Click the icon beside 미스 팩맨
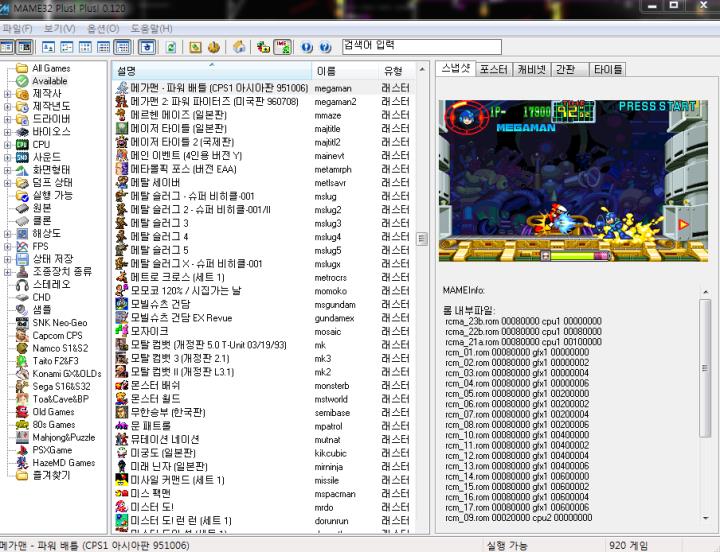Viewport: 720px width, 552px height. (x=121, y=494)
